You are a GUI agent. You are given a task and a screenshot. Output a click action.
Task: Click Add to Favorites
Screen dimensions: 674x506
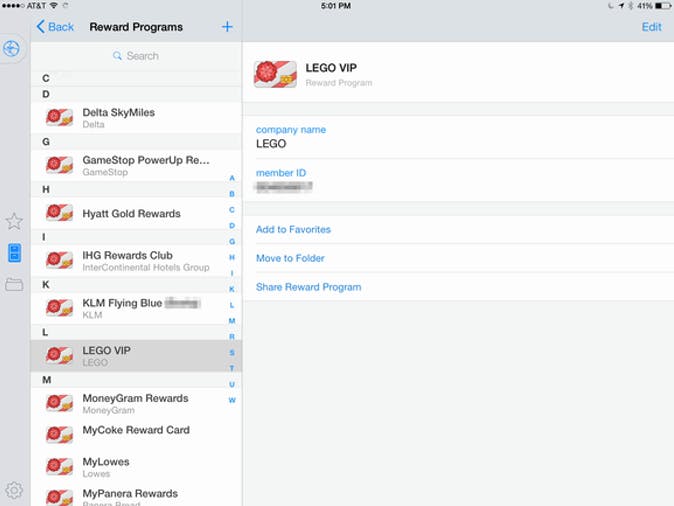tap(293, 230)
